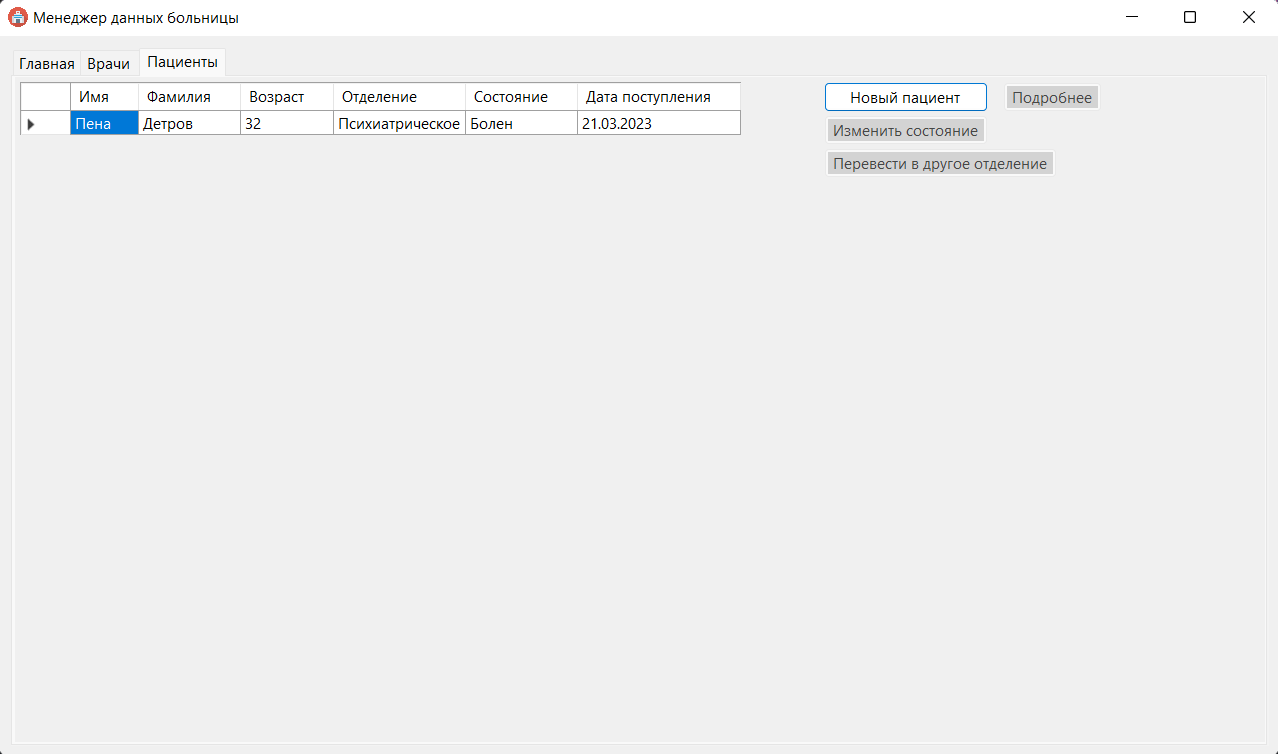Click the Отделение column header
The width and height of the screenshot is (1278, 754).
coord(399,97)
